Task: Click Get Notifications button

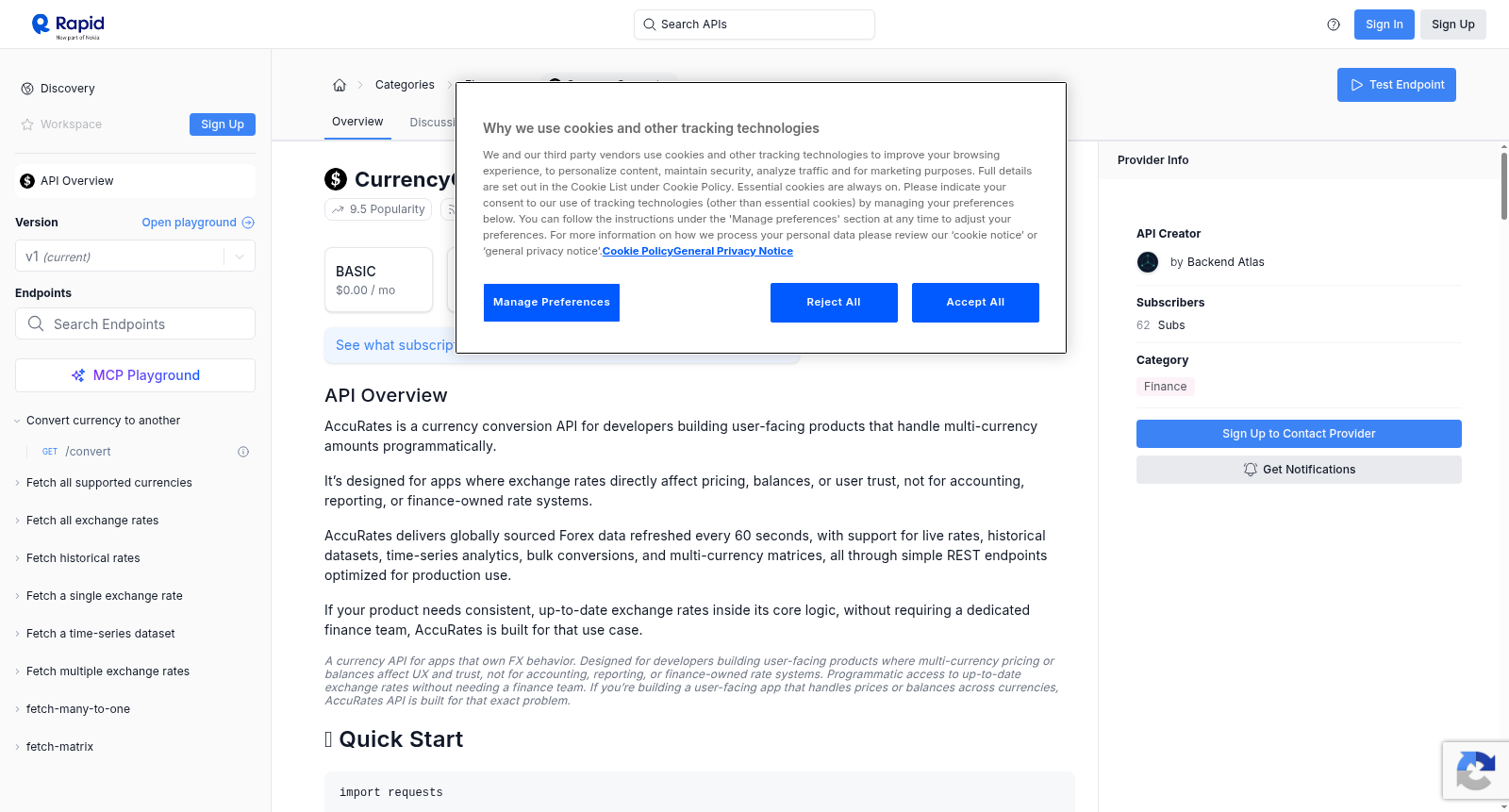Action: [x=1299, y=470]
